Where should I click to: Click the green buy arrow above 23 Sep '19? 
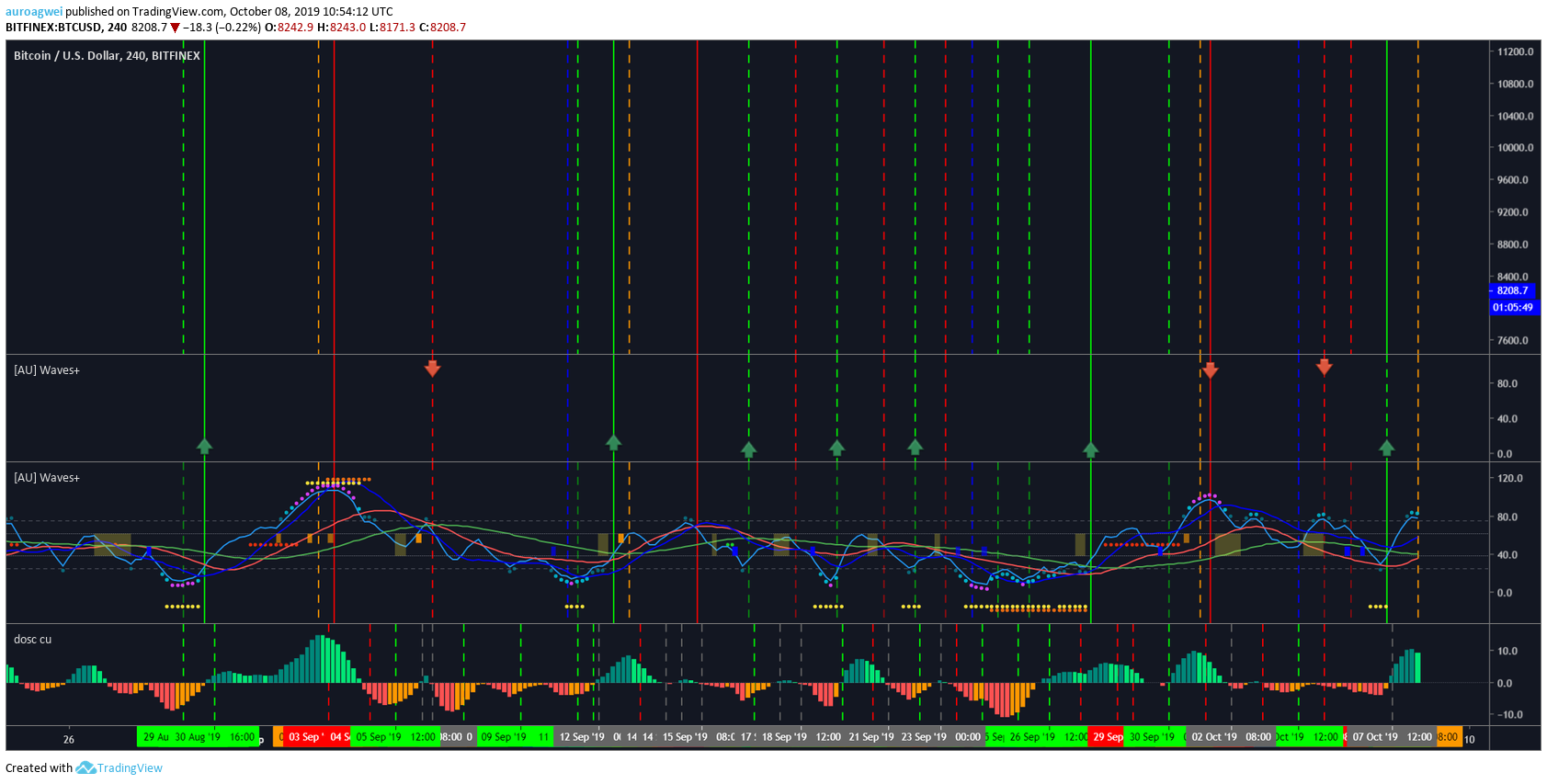coord(915,447)
